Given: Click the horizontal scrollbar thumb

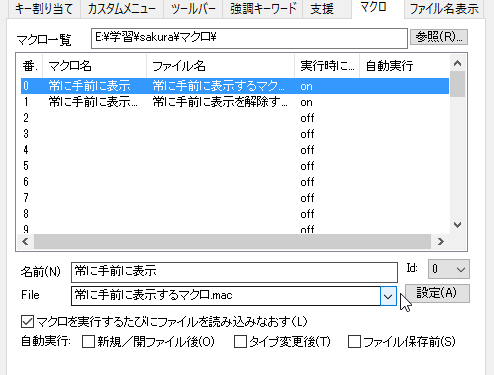Looking at the screenshot, I should (x=232, y=242).
